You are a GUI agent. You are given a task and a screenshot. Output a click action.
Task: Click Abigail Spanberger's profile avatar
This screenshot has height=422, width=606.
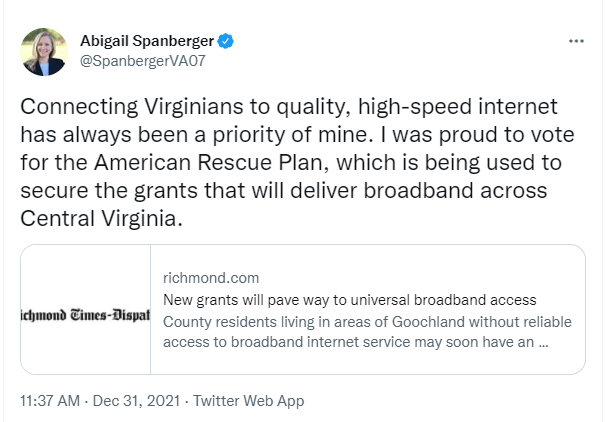44,52
